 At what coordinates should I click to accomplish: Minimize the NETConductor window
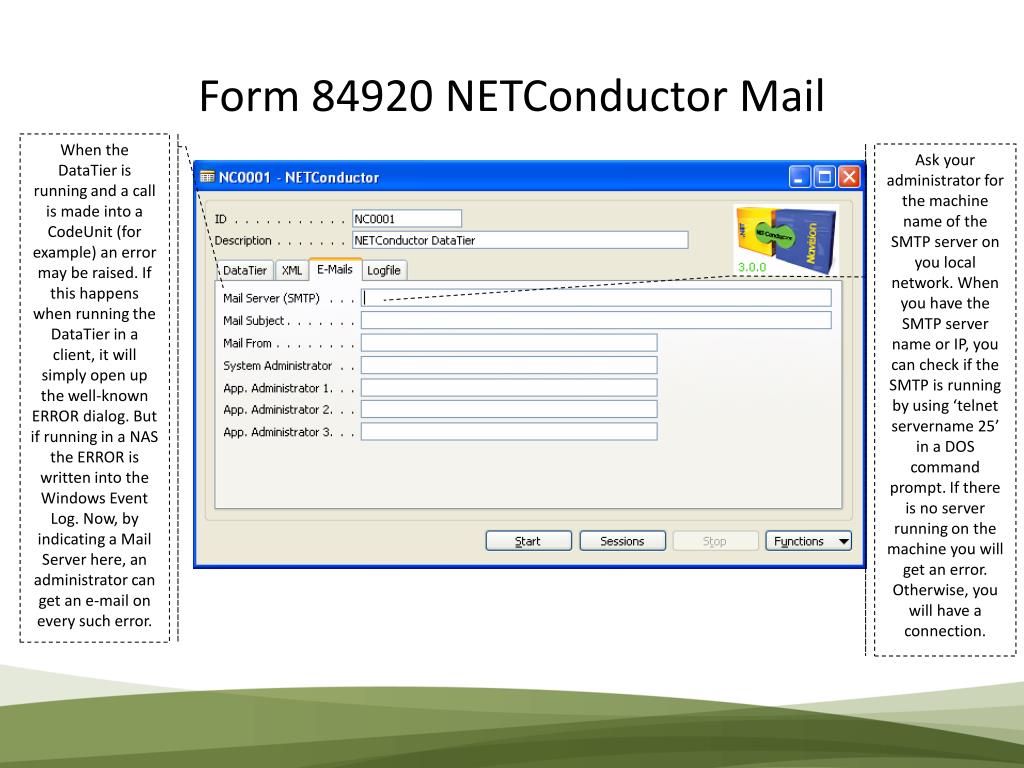click(799, 177)
